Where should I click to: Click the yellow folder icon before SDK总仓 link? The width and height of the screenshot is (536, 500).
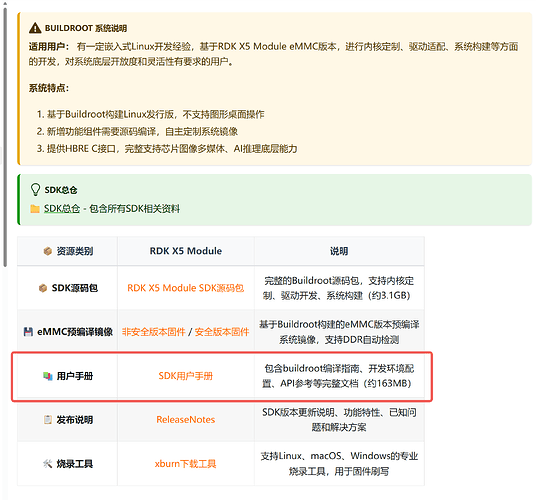coord(35,208)
